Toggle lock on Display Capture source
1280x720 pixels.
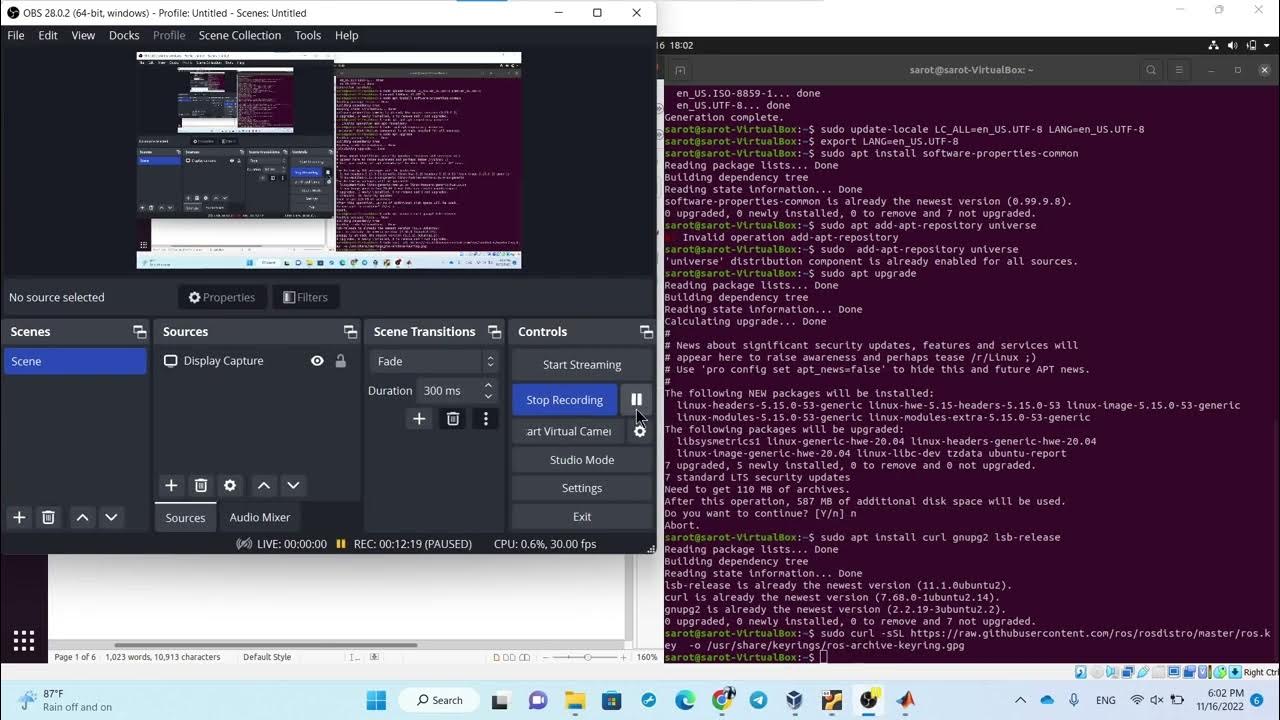[341, 361]
